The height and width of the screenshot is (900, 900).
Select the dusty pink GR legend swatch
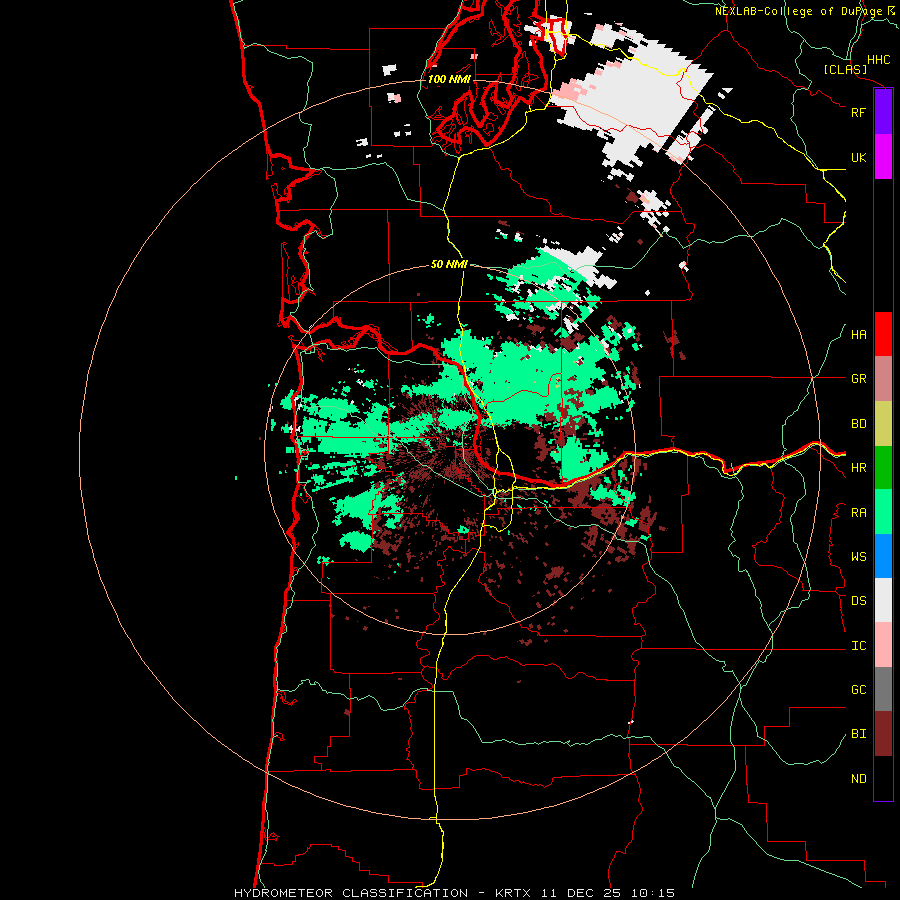tap(883, 379)
